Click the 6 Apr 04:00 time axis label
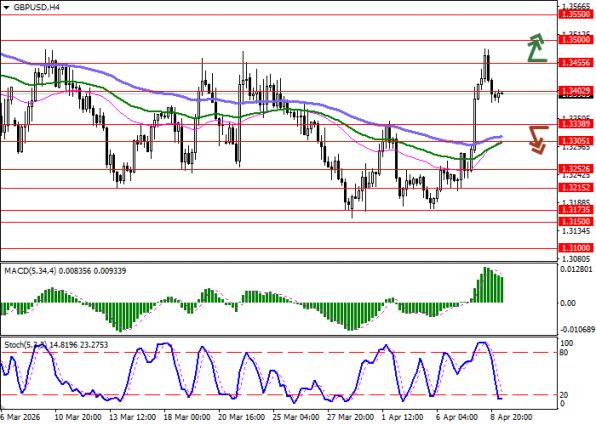The image size is (596, 425). pos(458,417)
